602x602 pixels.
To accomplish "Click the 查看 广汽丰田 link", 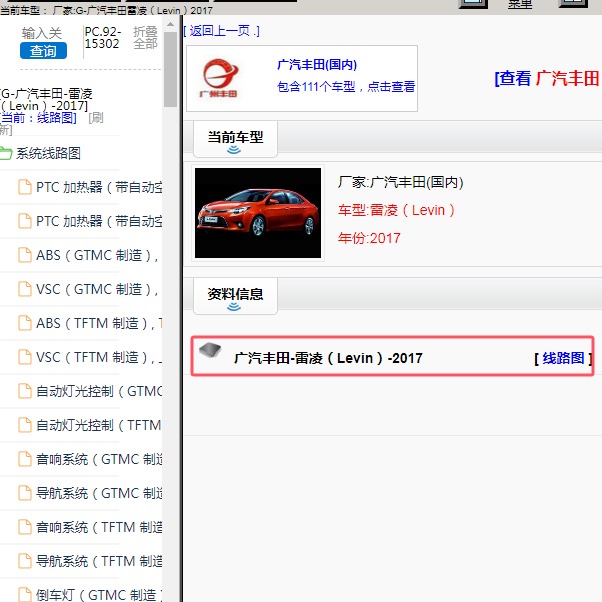I will [x=547, y=78].
